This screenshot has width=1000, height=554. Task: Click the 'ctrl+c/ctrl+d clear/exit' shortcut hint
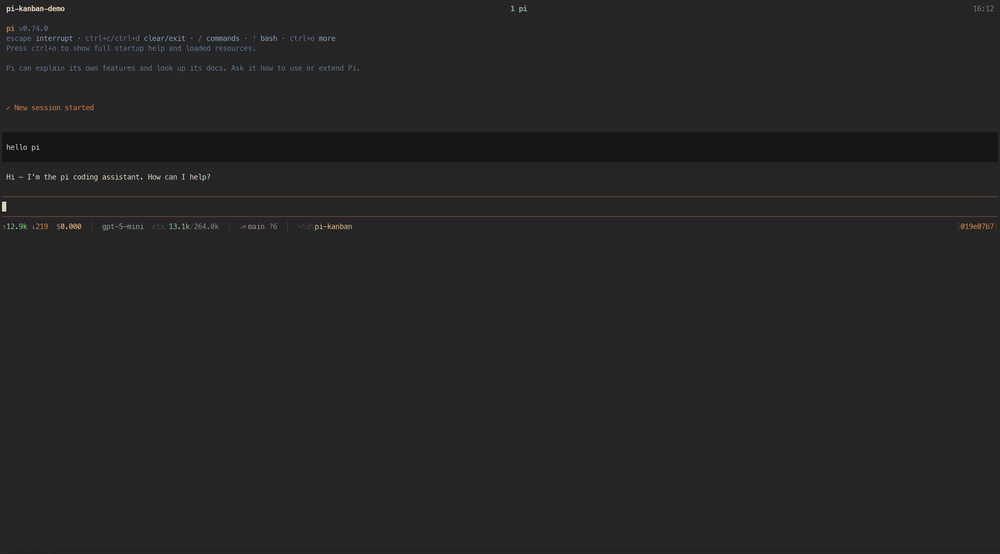(x=135, y=38)
